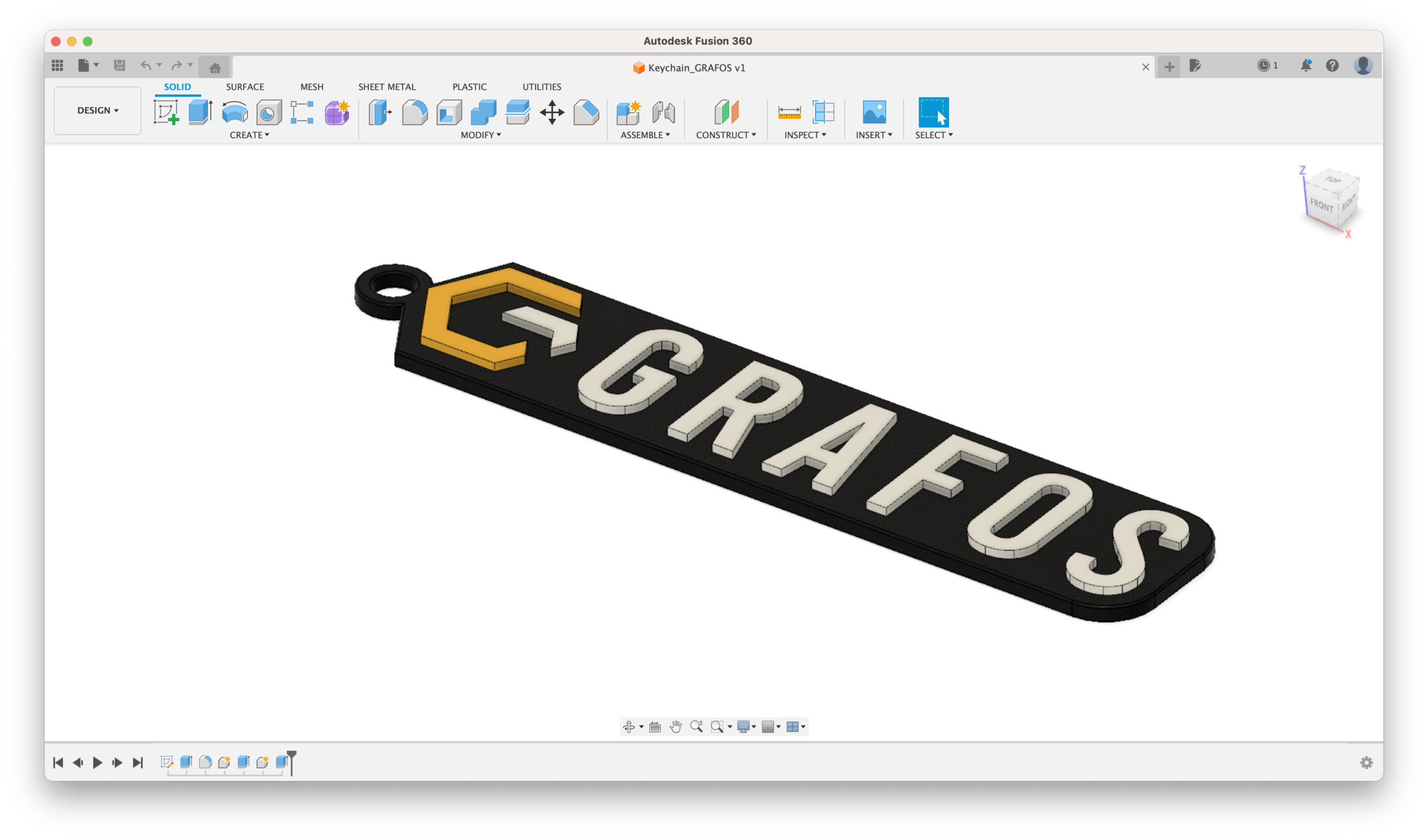Image resolution: width=1428 pixels, height=840 pixels.
Task: Activate the Zoom magnifier tool
Action: click(x=697, y=727)
